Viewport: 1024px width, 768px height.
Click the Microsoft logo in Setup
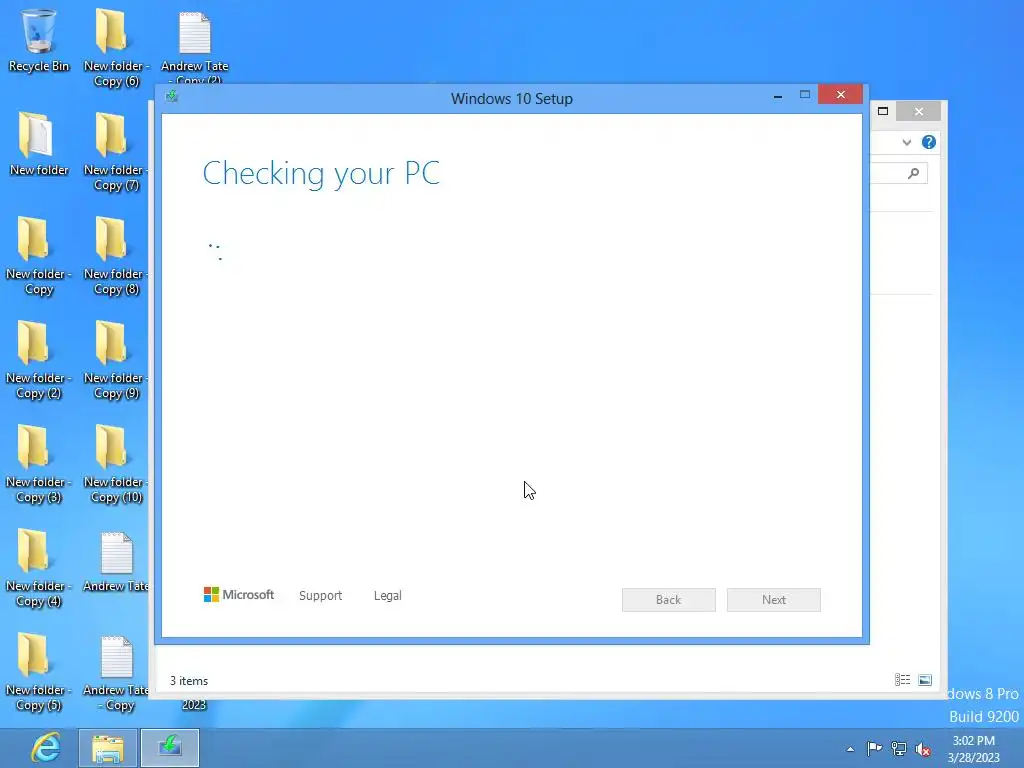point(239,594)
